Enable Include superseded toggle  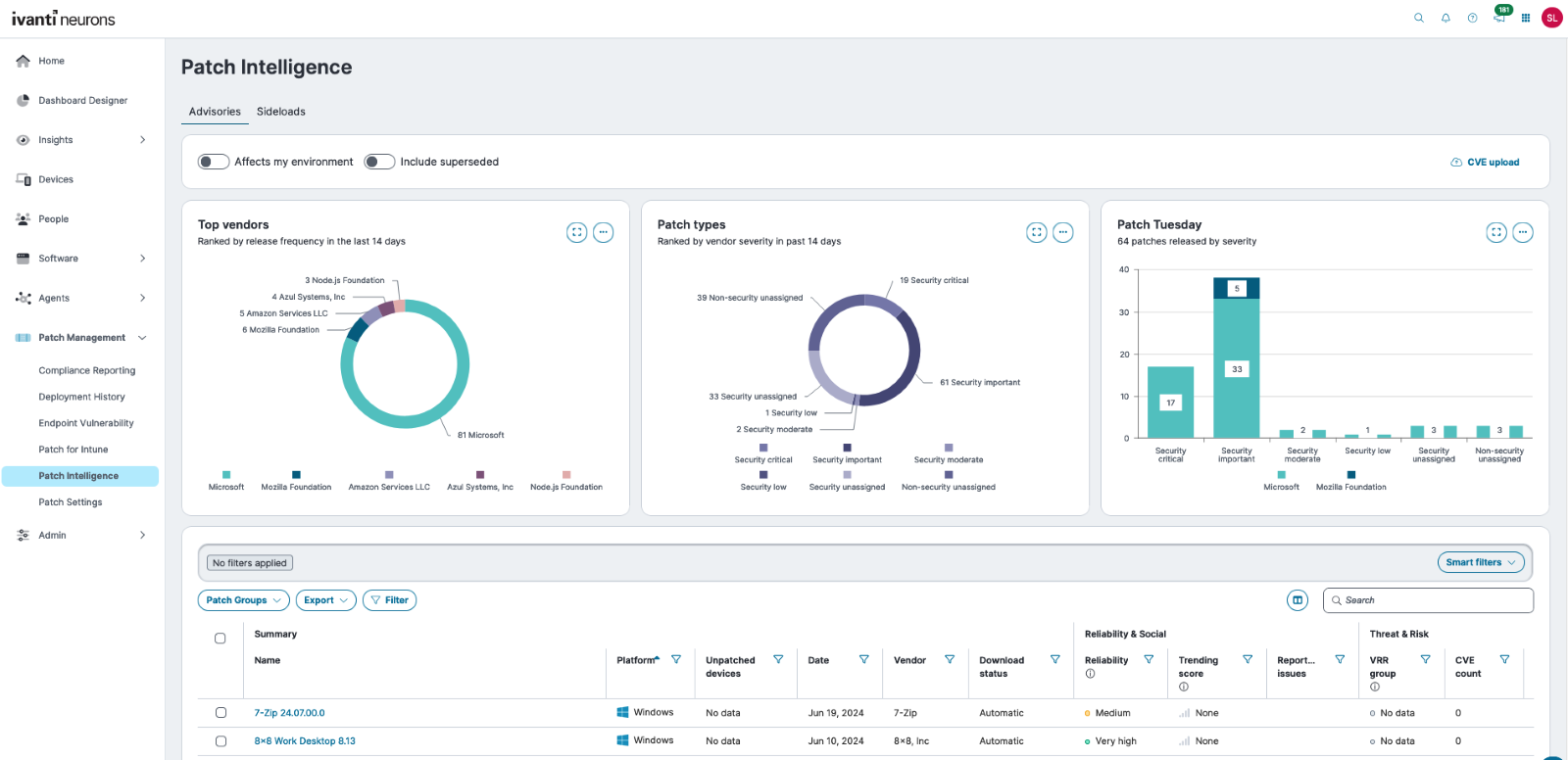coord(379,162)
